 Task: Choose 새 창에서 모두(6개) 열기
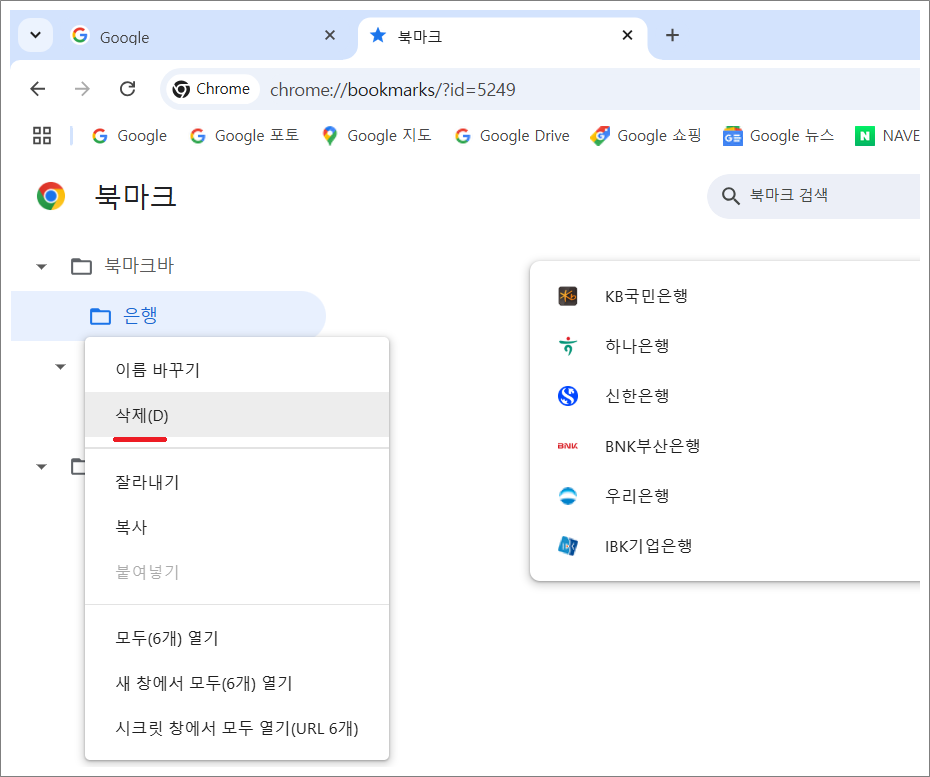coord(237,683)
